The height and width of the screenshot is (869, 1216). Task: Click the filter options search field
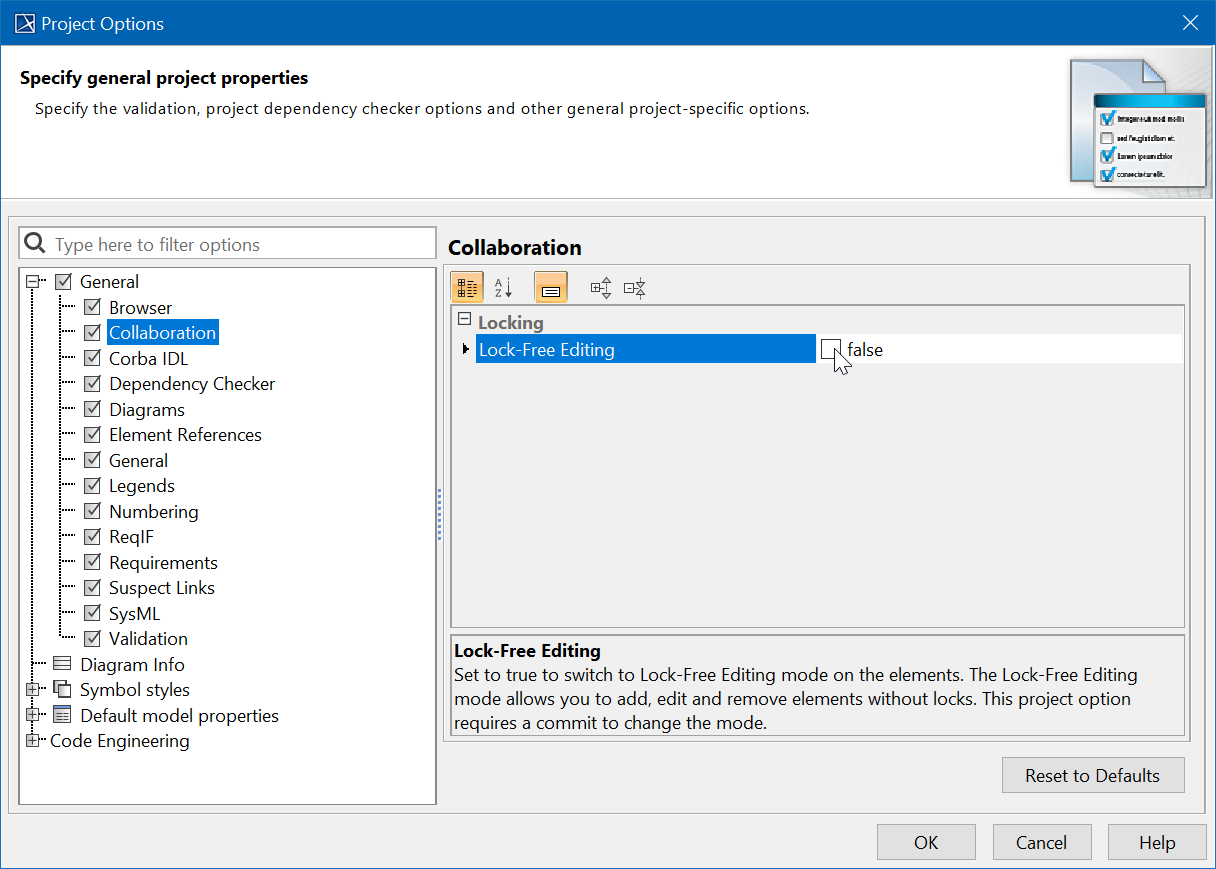click(x=240, y=244)
